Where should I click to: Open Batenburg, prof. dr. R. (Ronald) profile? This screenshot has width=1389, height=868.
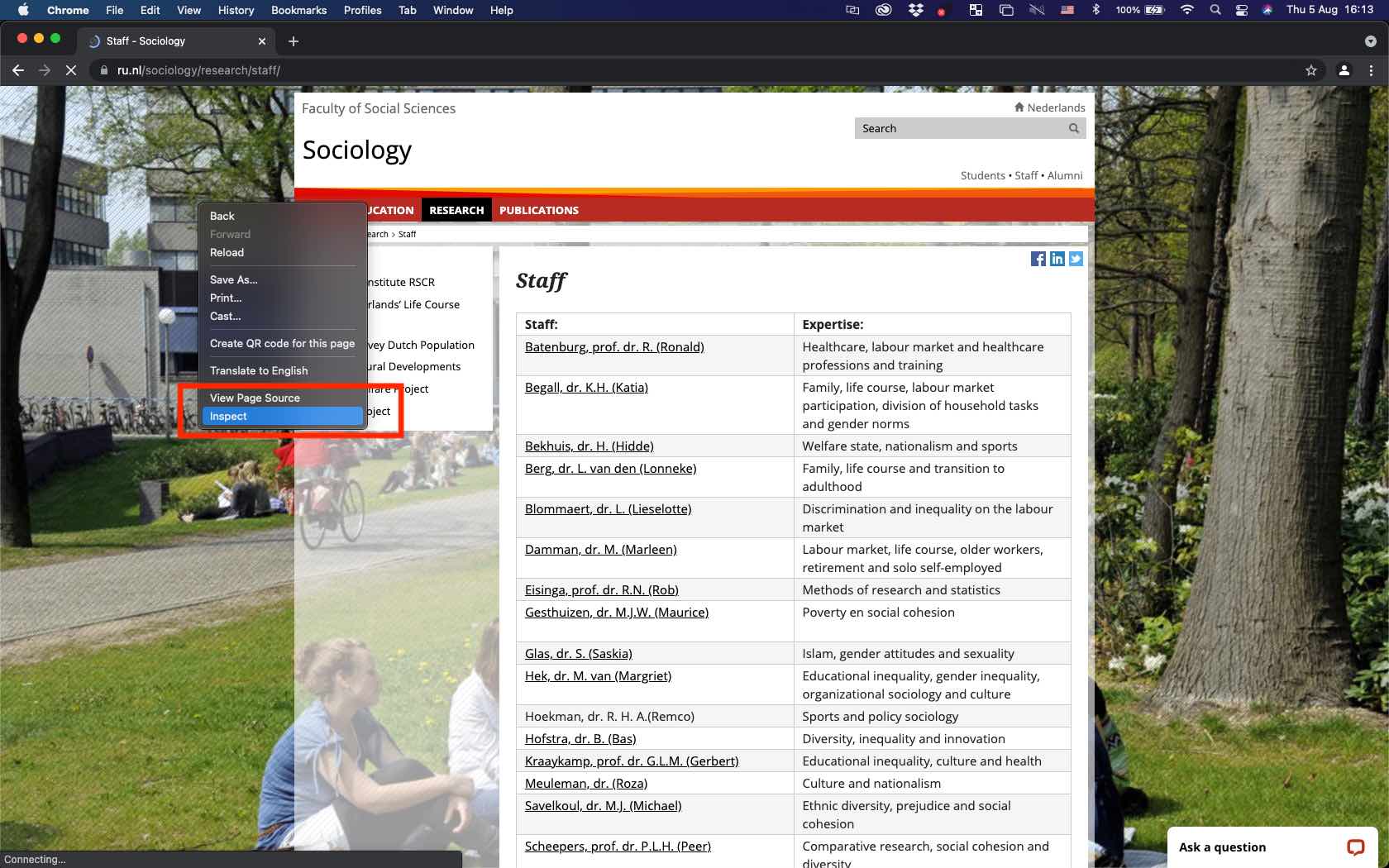pos(614,346)
